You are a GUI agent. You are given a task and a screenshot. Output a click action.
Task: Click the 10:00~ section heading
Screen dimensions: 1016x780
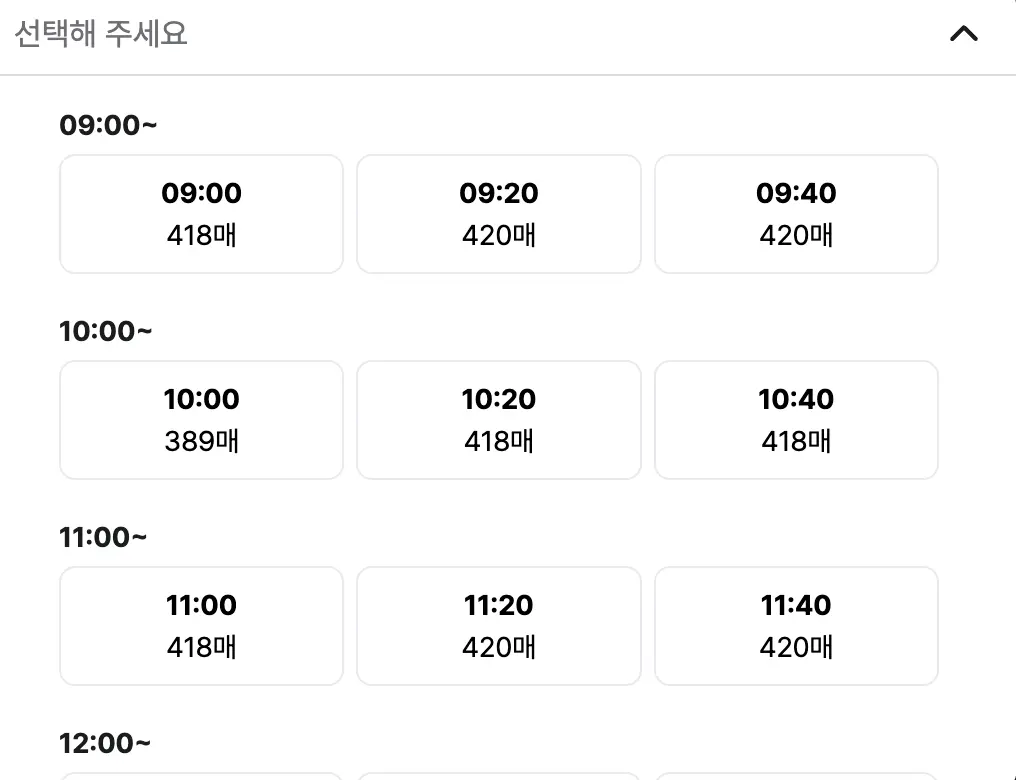tap(106, 331)
